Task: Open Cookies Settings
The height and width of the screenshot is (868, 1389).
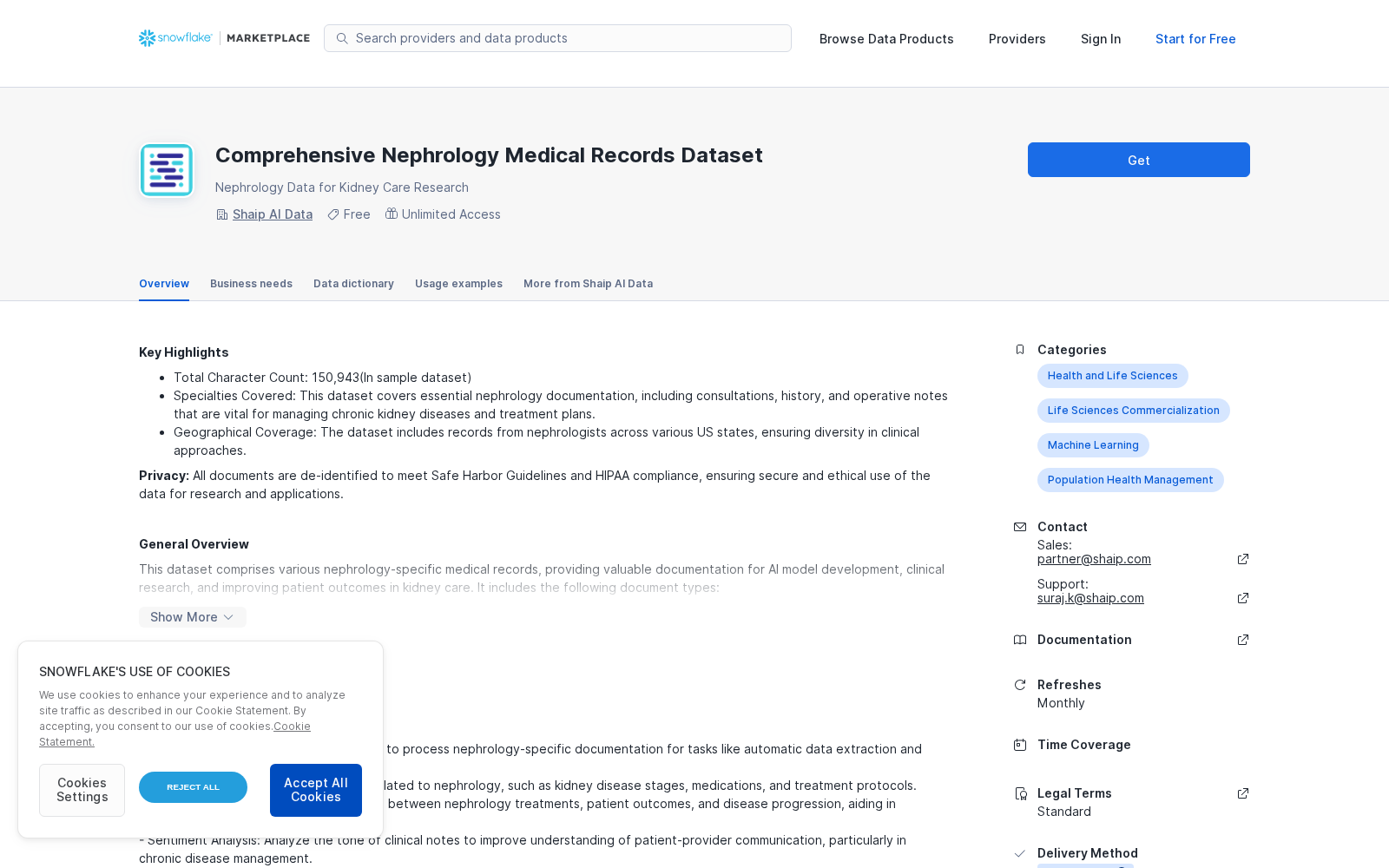Action: point(82,790)
